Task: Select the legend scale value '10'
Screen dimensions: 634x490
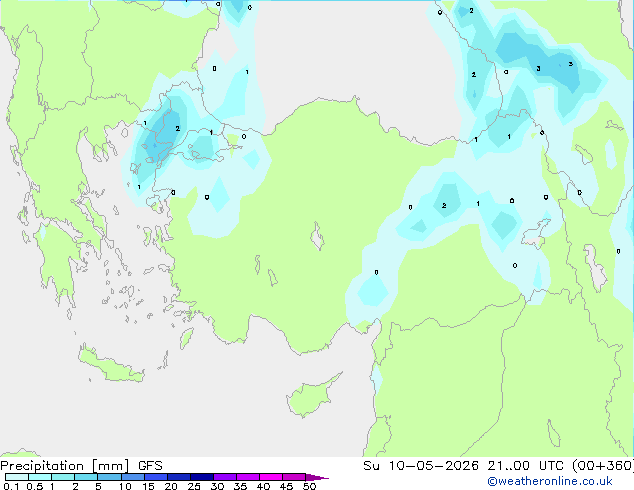Action: click(125, 486)
